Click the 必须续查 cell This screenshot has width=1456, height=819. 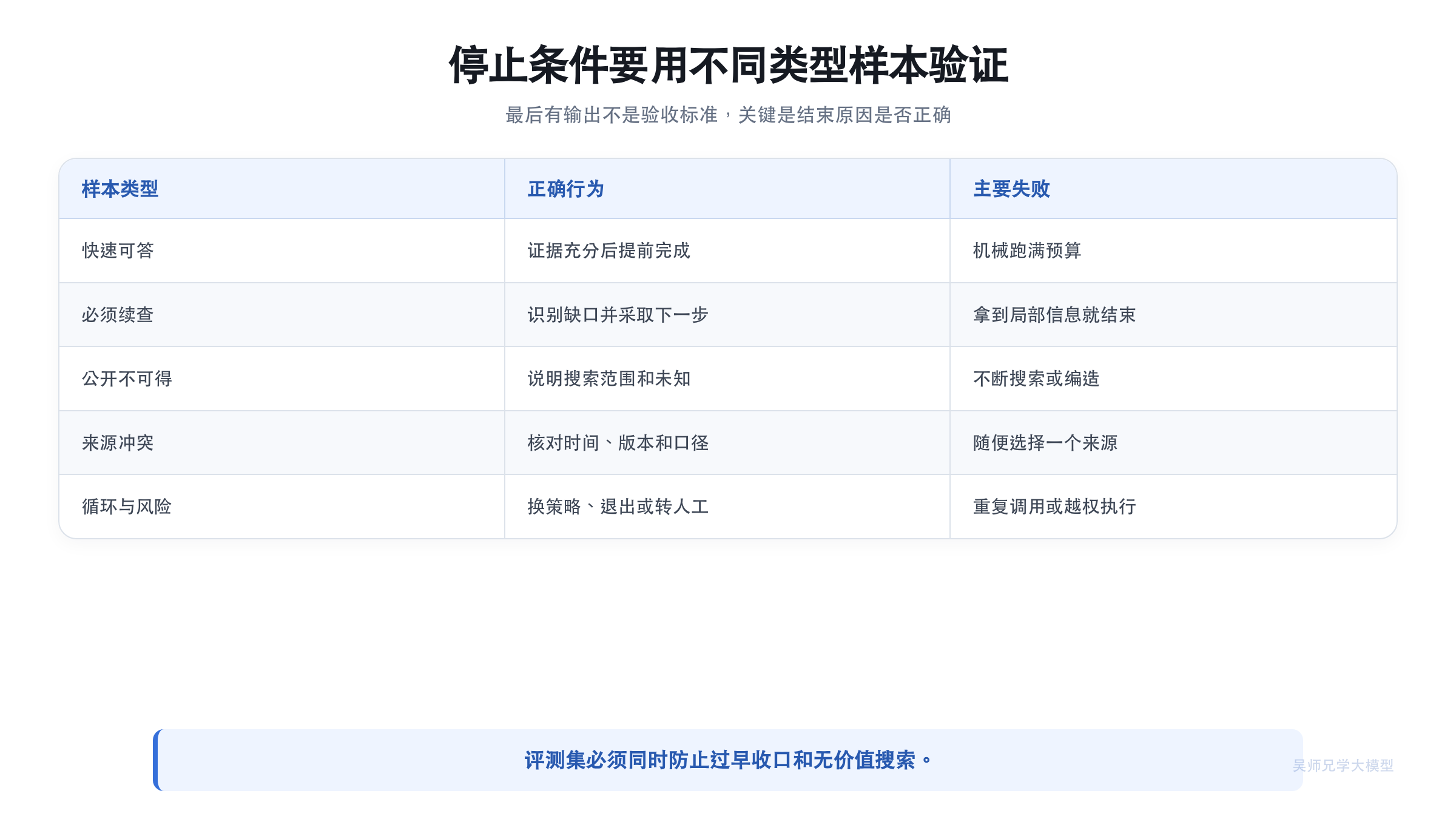coord(281,315)
